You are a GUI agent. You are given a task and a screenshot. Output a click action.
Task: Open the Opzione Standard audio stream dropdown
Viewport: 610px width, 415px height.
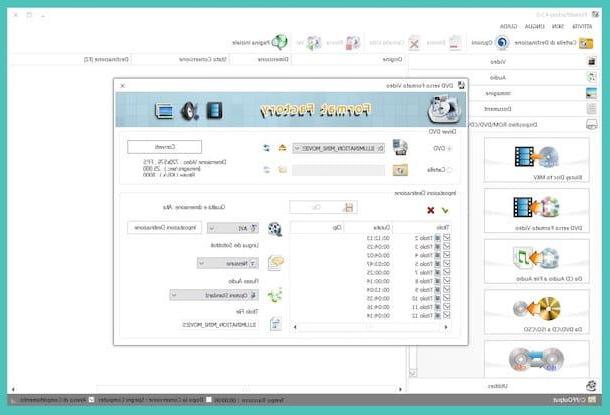coord(214,295)
